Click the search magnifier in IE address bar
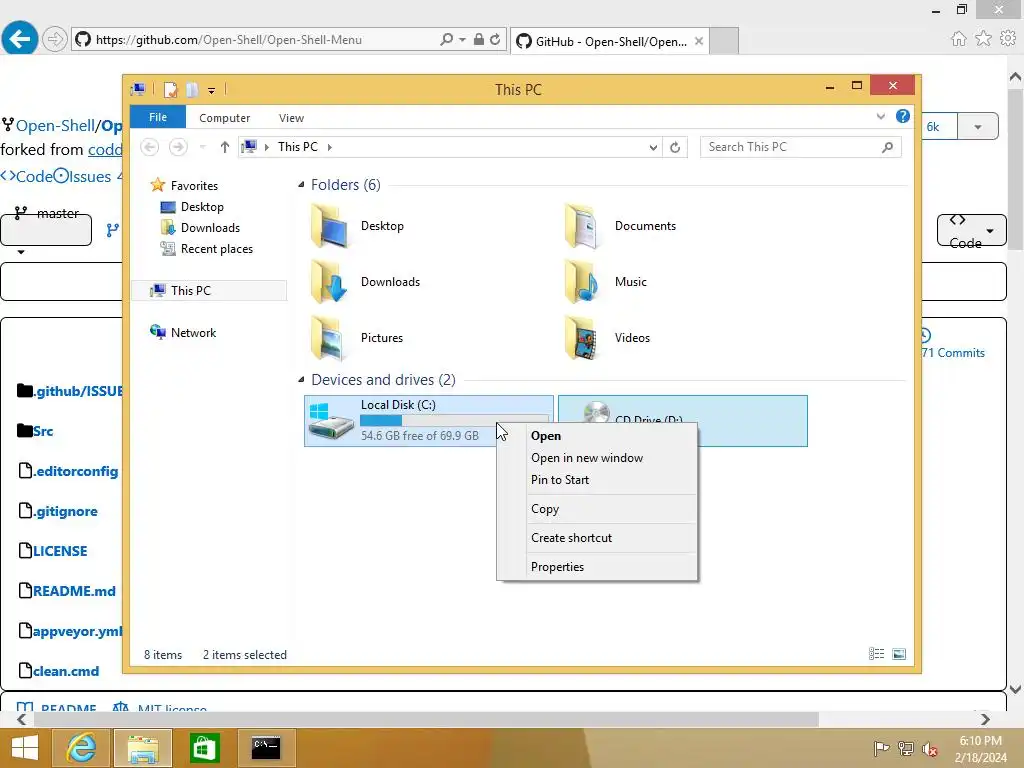Screen dimensions: 1024x768 tap(447, 39)
